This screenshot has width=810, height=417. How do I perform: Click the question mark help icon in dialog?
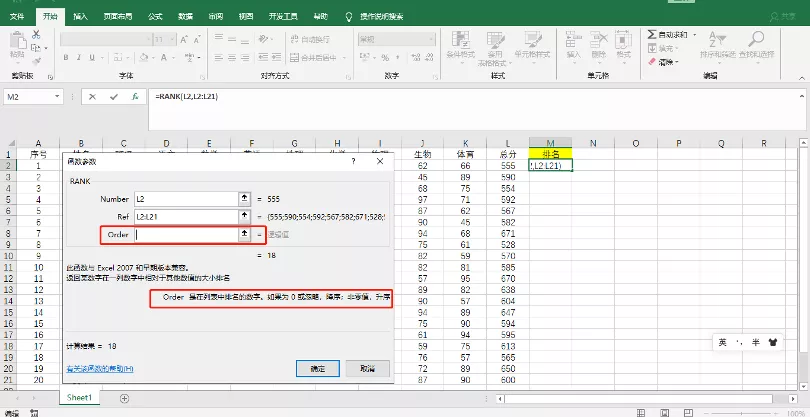(x=353, y=160)
